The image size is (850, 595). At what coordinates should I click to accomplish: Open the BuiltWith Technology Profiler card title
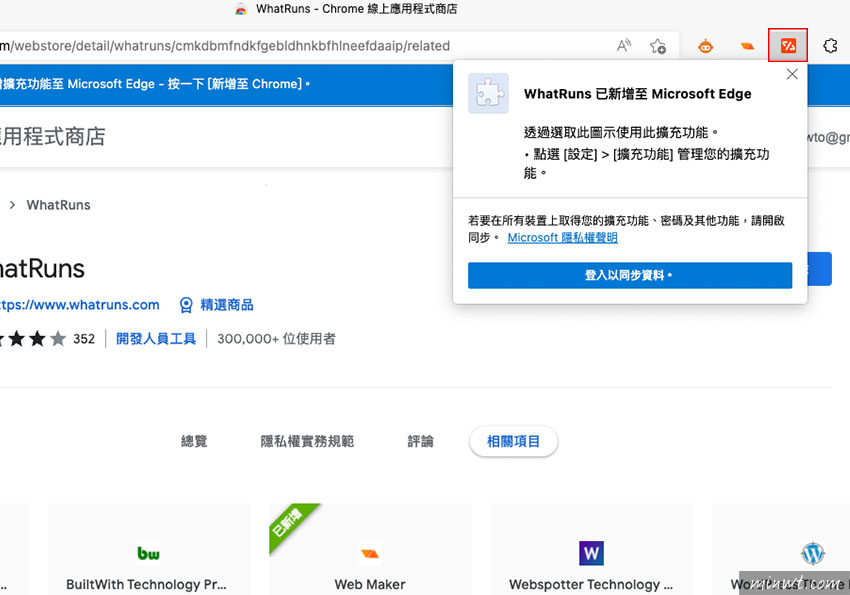[x=146, y=584]
